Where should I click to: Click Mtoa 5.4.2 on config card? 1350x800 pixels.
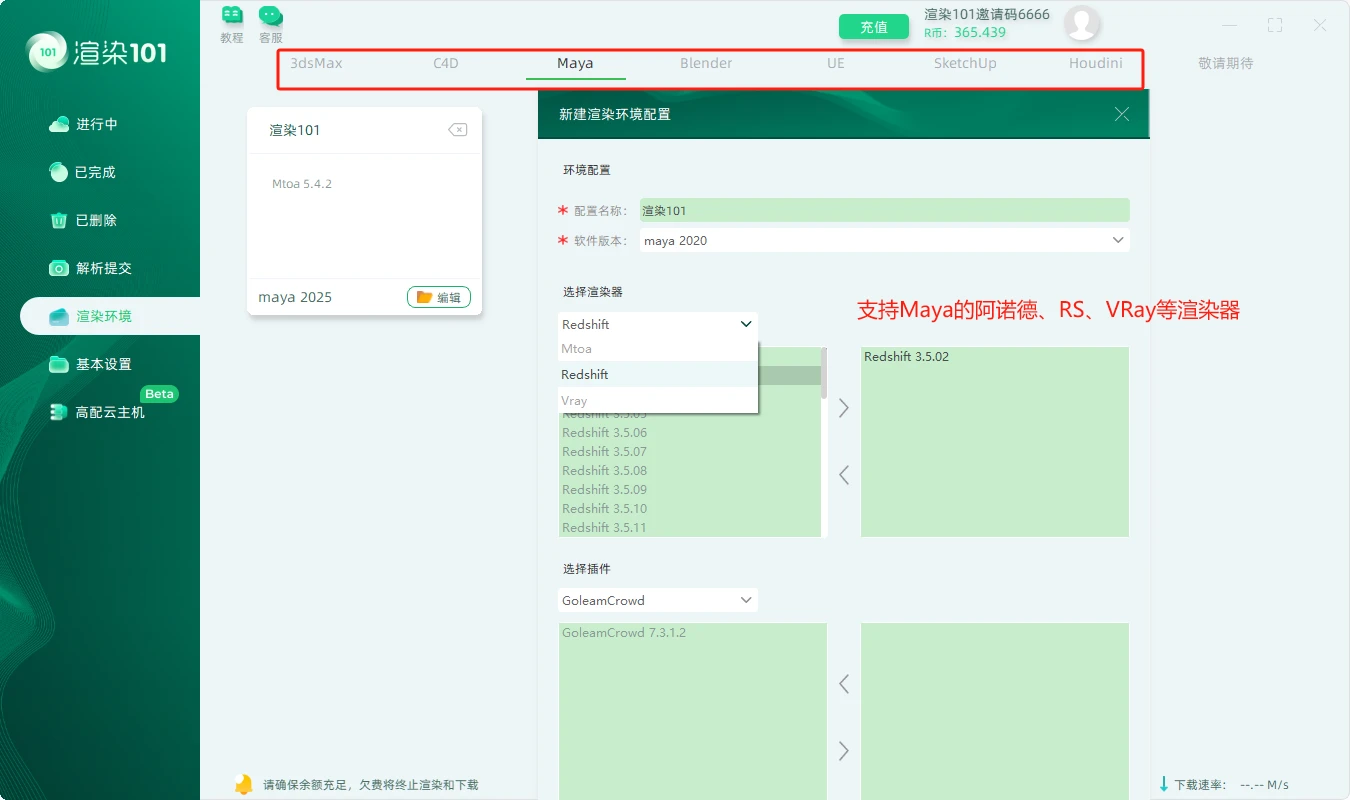tap(301, 184)
